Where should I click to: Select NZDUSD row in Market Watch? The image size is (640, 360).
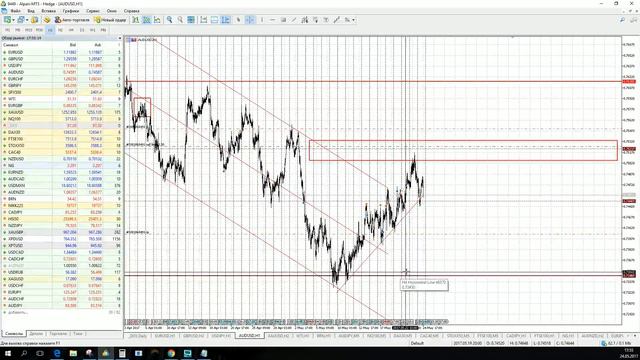62,159
